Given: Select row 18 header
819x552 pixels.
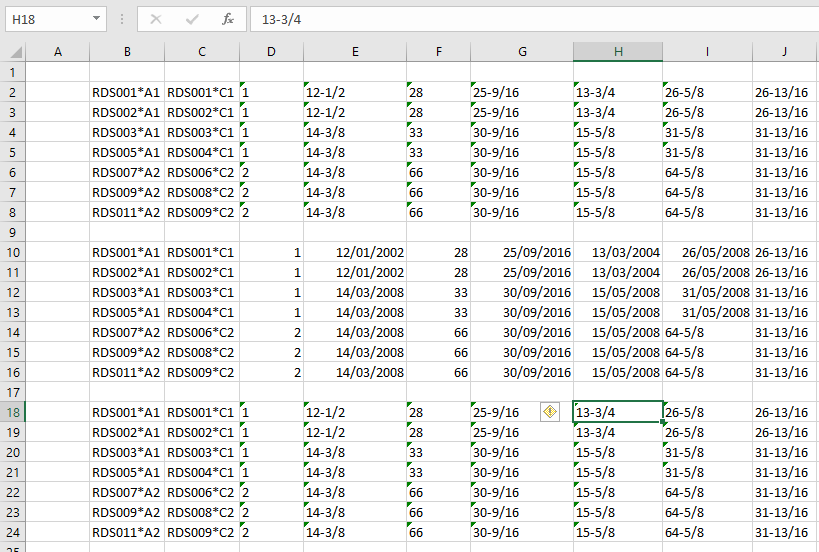Looking at the screenshot, I should [x=12, y=412].
